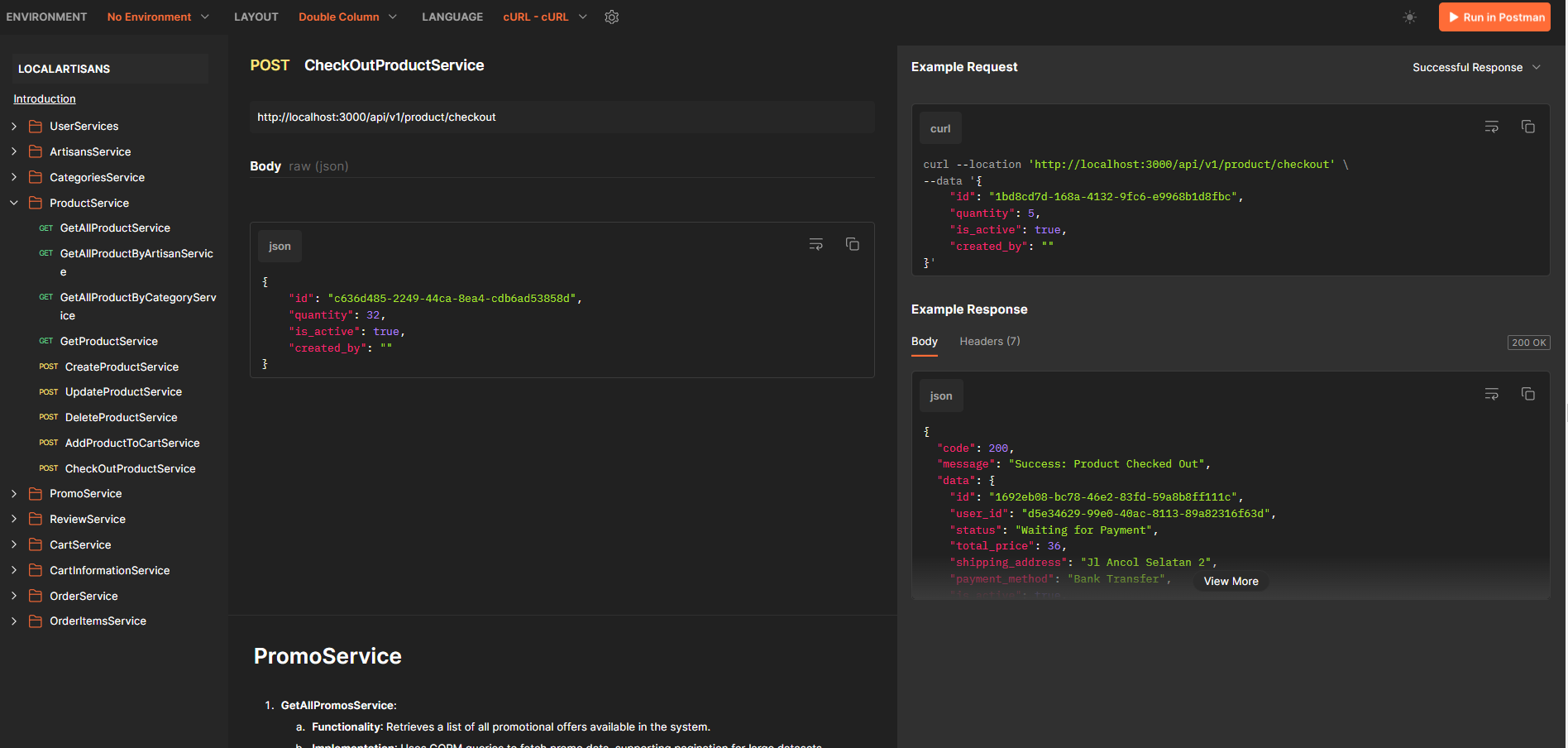
Task: Copy the example response json
Action: (1527, 394)
